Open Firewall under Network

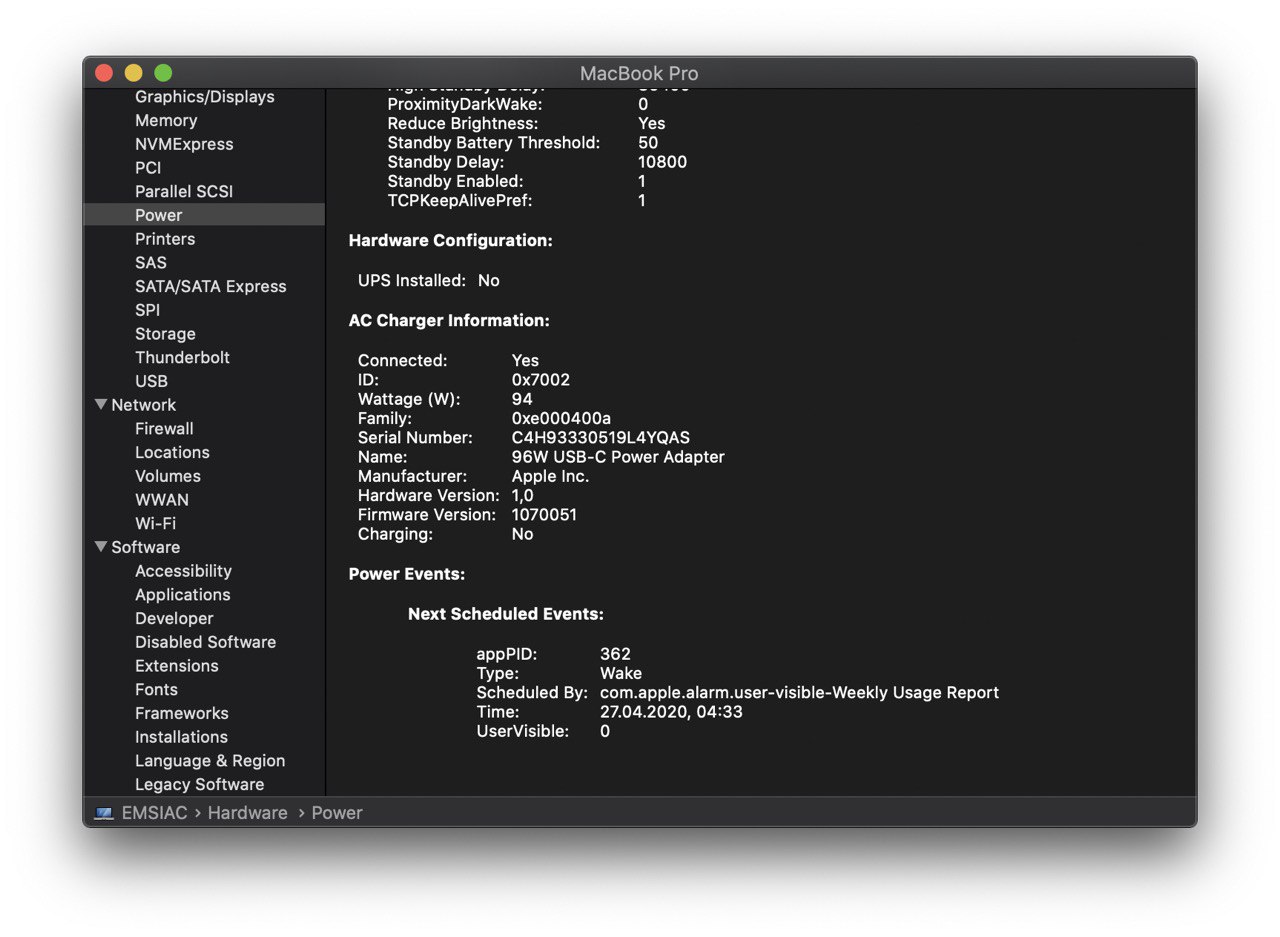click(164, 428)
